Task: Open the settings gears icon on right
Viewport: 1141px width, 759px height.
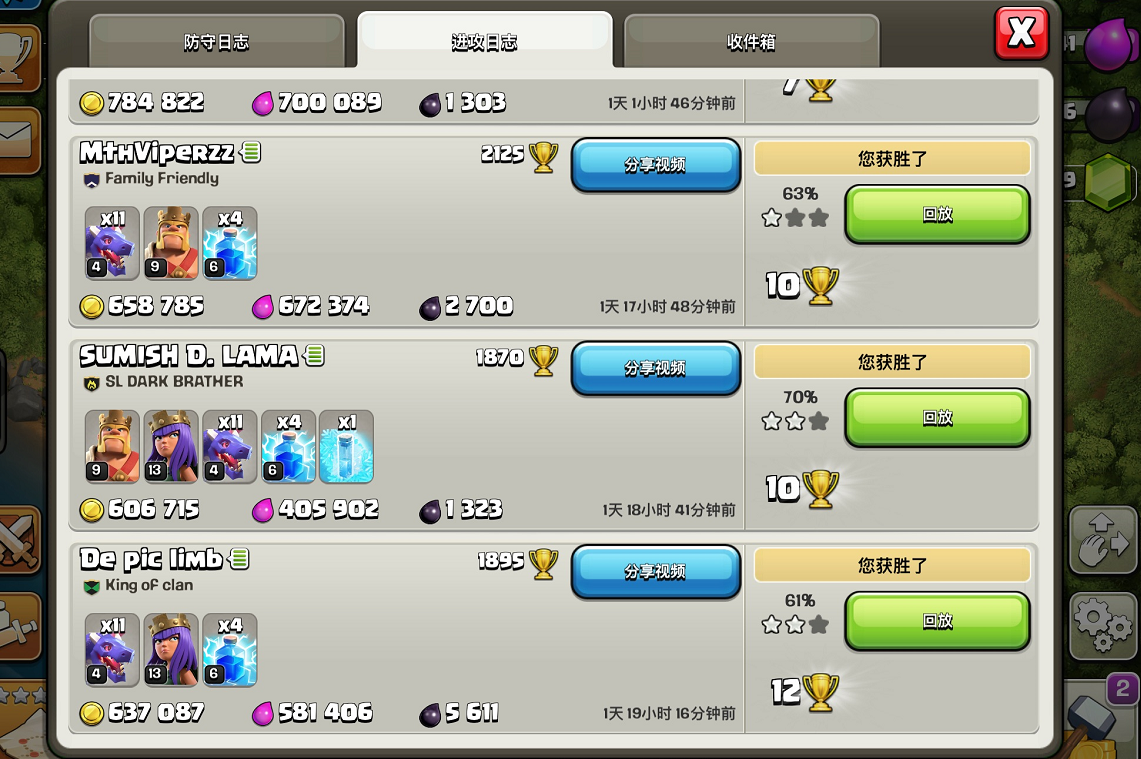Action: coord(1102,624)
